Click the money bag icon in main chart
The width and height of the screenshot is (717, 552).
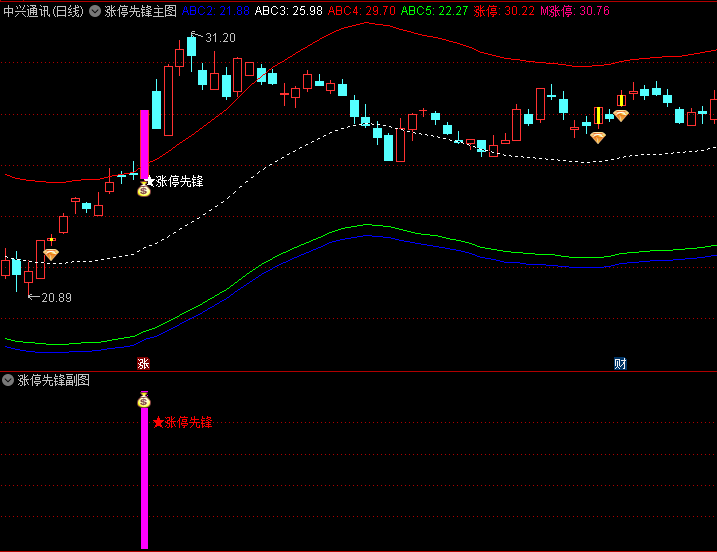144,189
